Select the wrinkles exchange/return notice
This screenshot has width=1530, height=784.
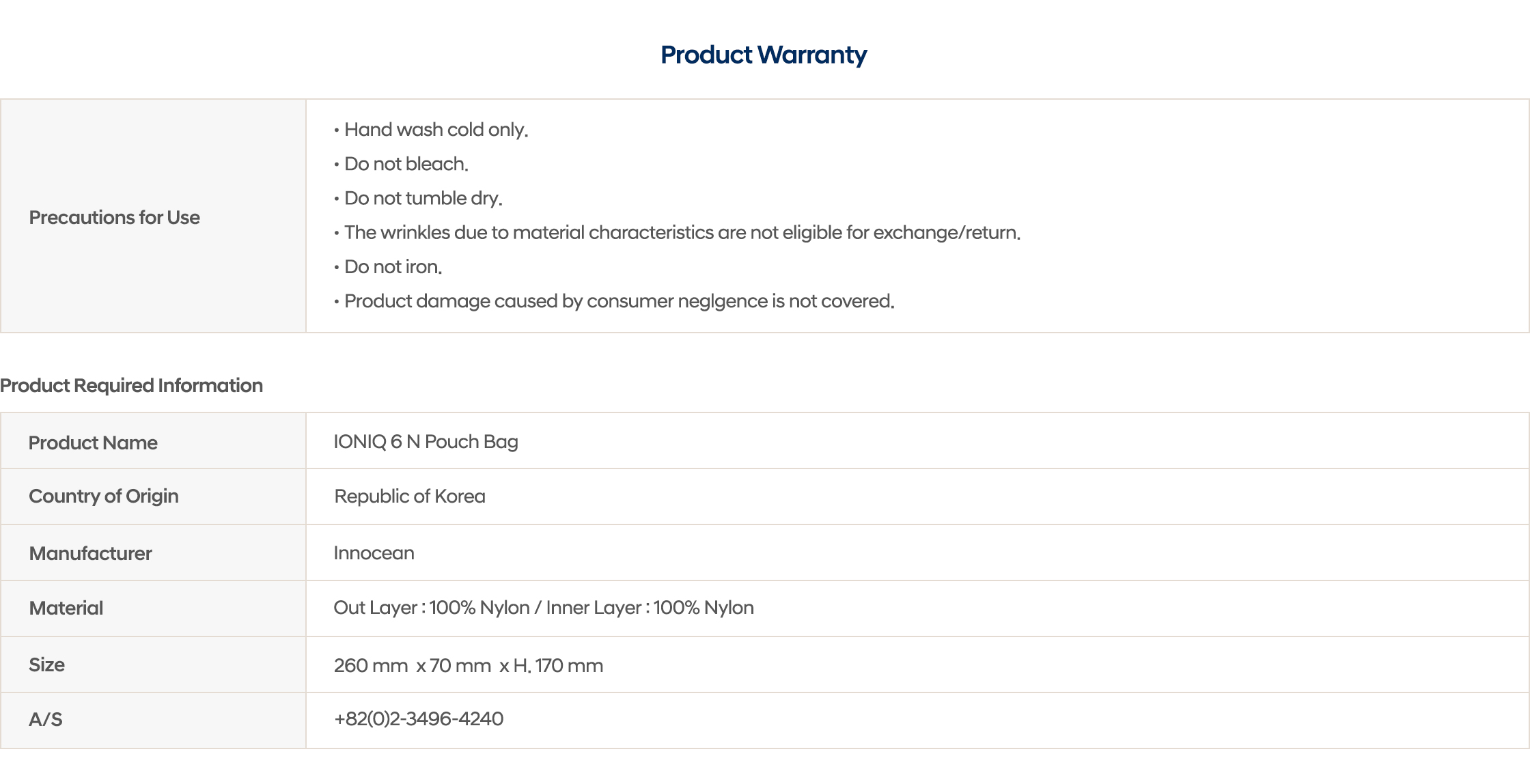click(682, 233)
